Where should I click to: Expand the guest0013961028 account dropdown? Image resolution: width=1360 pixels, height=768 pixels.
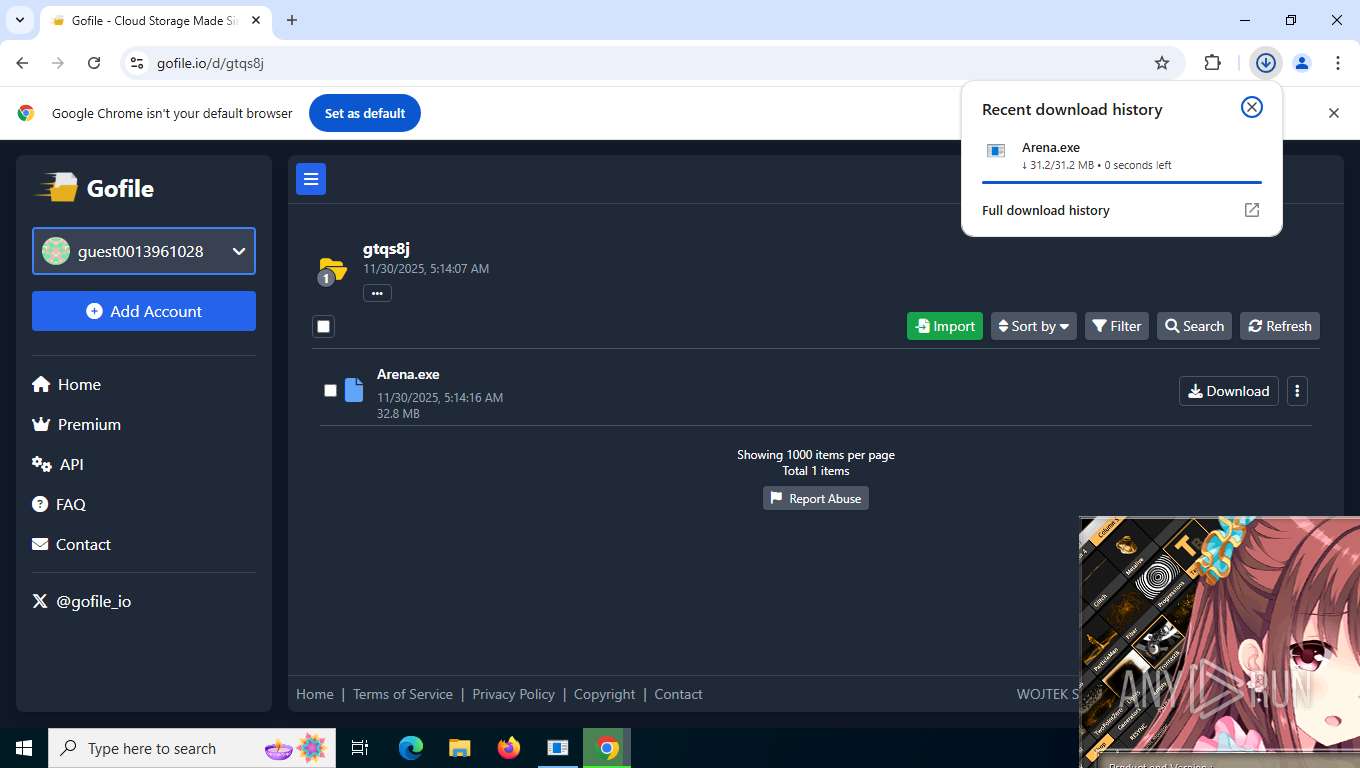(x=144, y=251)
